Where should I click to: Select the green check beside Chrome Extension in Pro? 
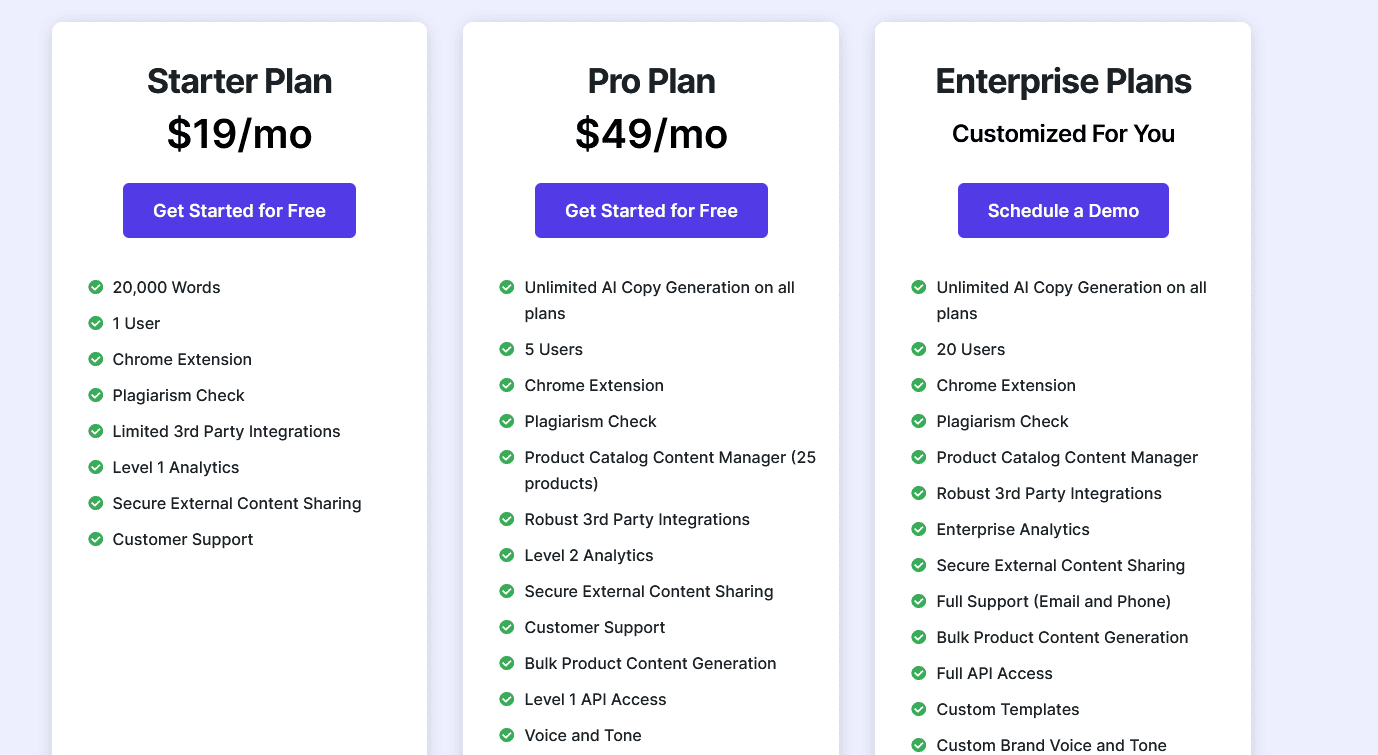(x=507, y=385)
